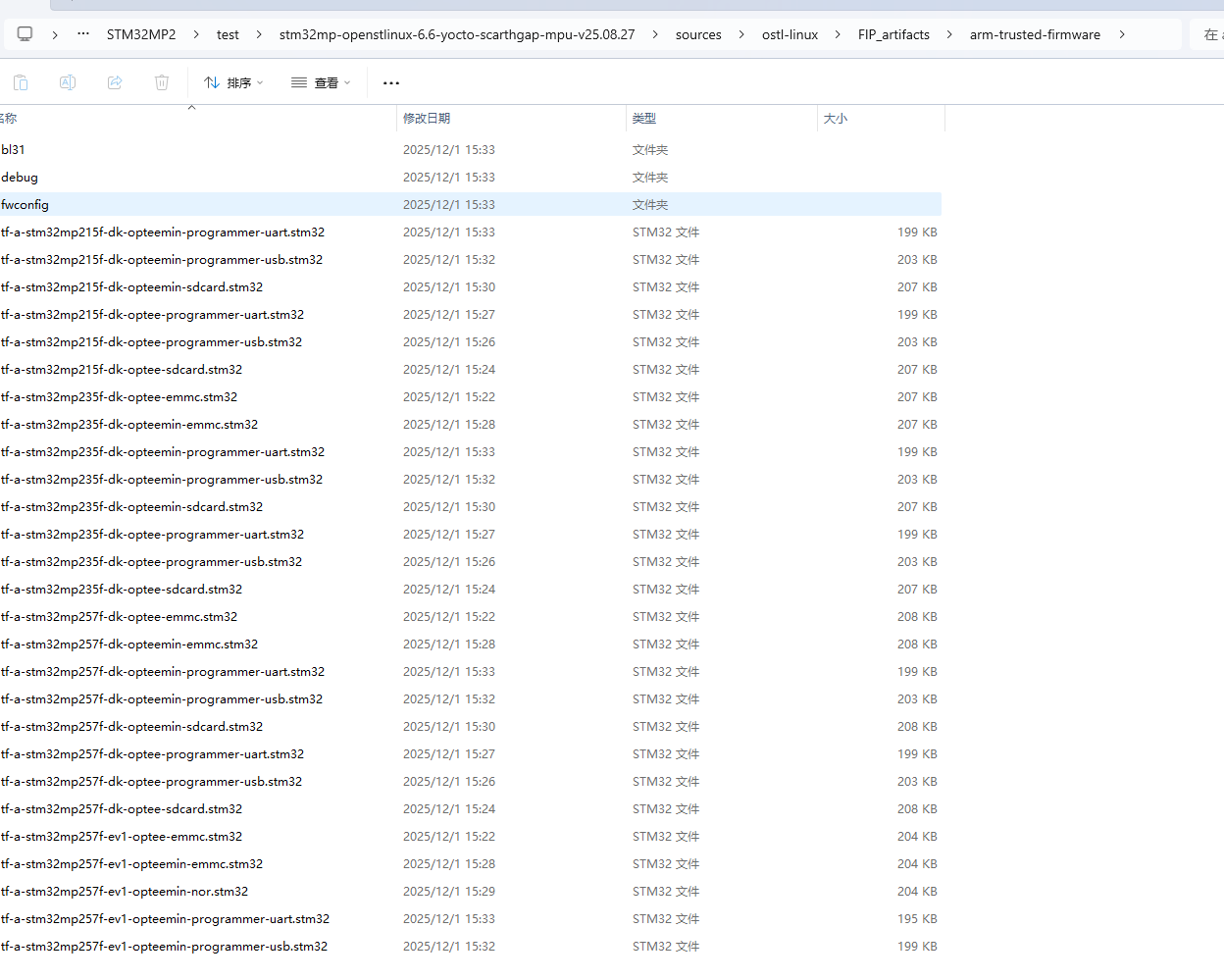
Task: Select tf-a-stm32mp257f-dk-opteemin-emmc.stm32 file
Action: coord(471,645)
